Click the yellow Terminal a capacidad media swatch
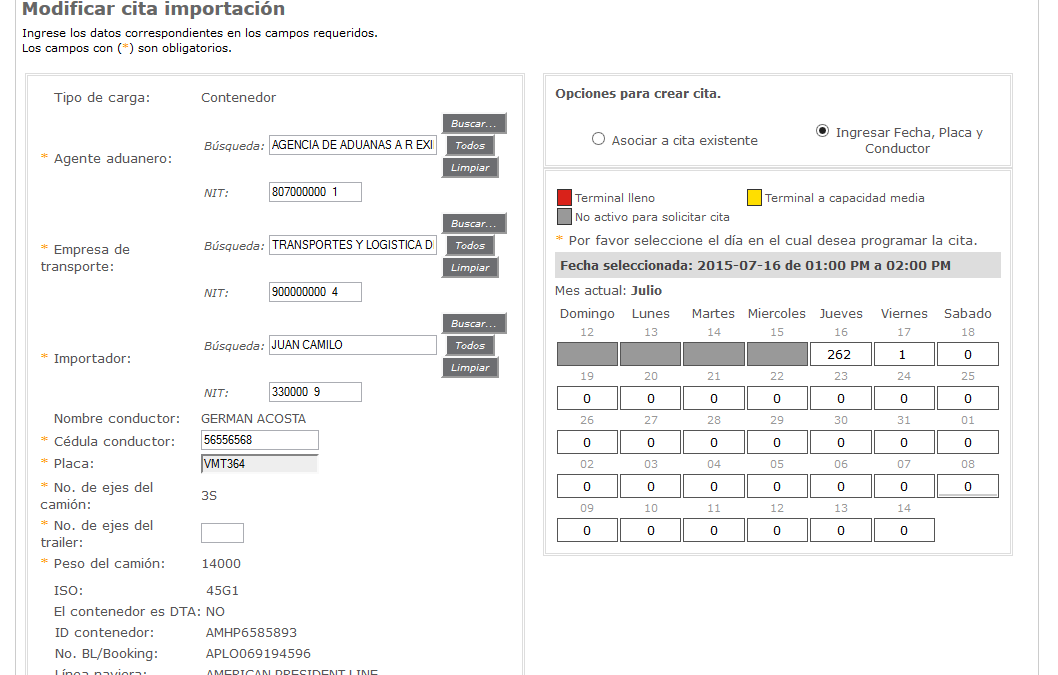This screenshot has height=675, width=1058. pos(754,197)
